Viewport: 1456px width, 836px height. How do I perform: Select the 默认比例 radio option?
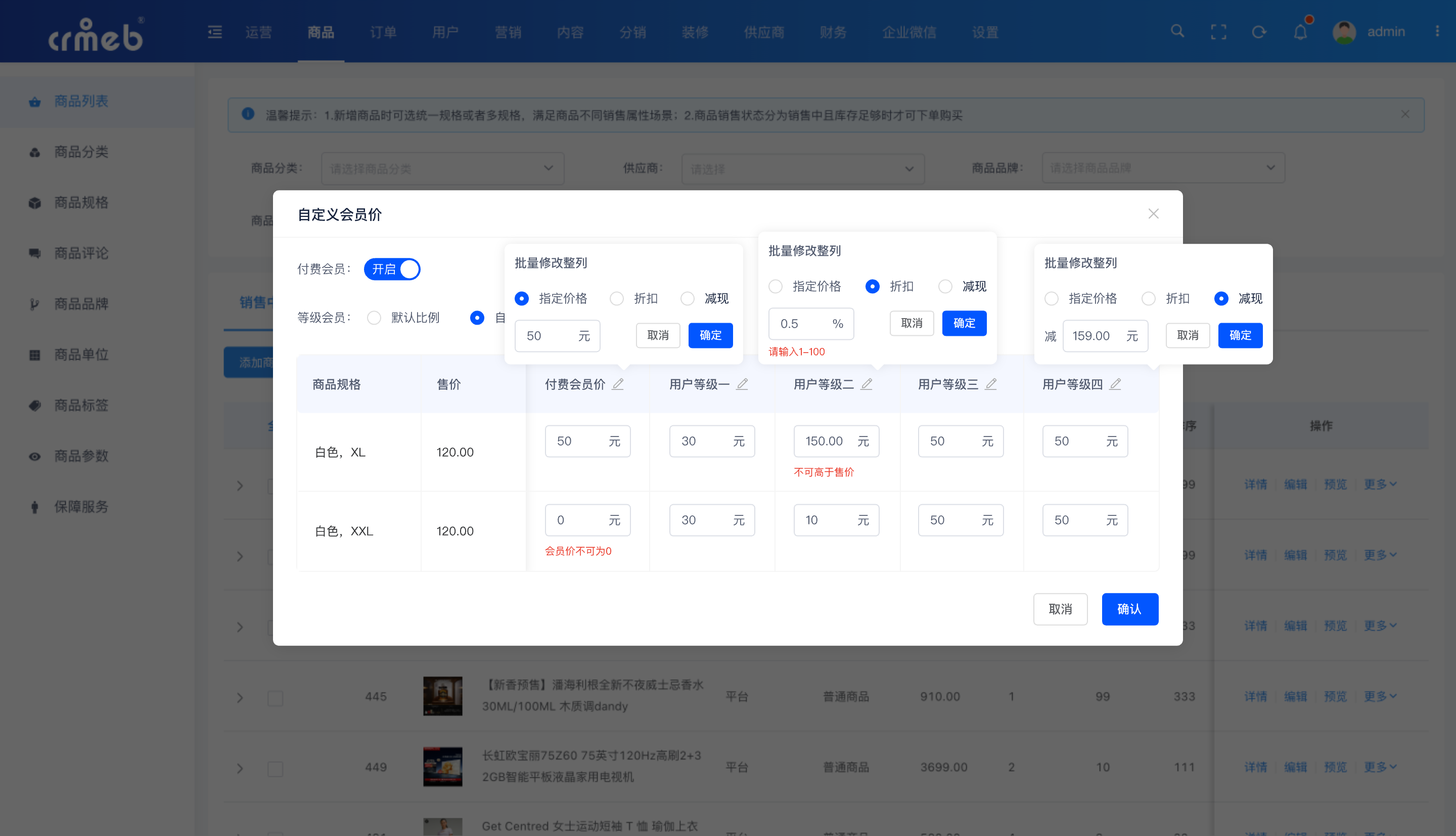tap(374, 318)
